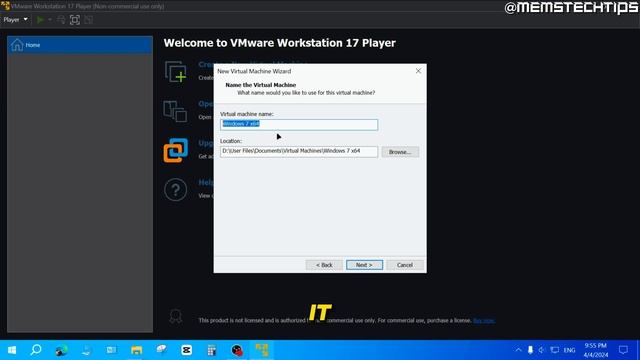Click the green power on play icon
The height and width of the screenshot is (360, 640).
coord(40,20)
